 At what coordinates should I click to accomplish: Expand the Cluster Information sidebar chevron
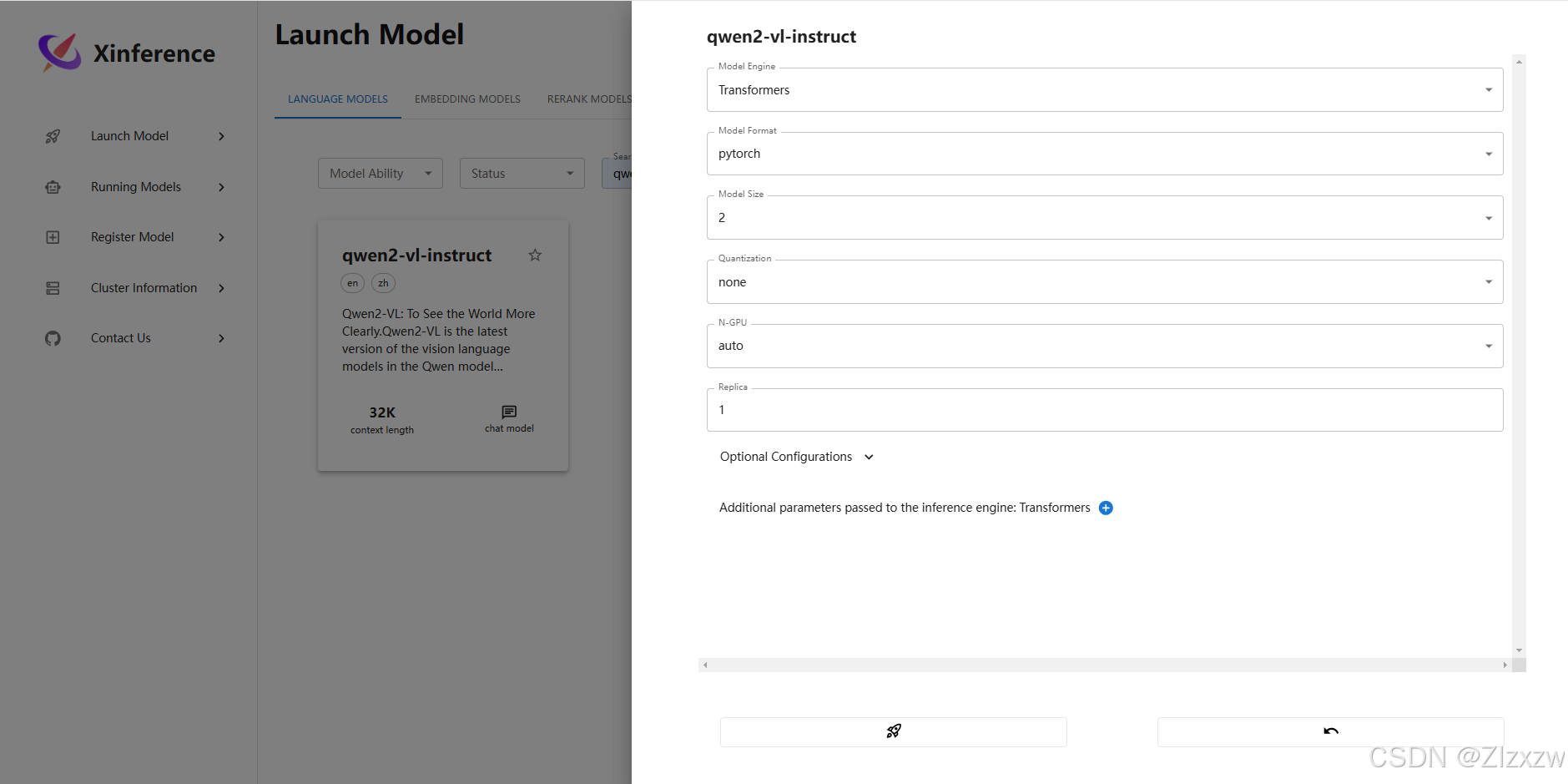pos(221,288)
